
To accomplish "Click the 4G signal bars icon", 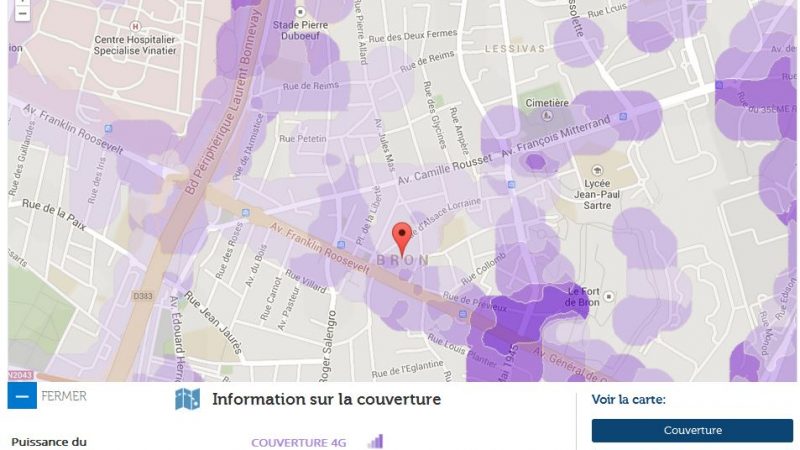I will (376, 441).
